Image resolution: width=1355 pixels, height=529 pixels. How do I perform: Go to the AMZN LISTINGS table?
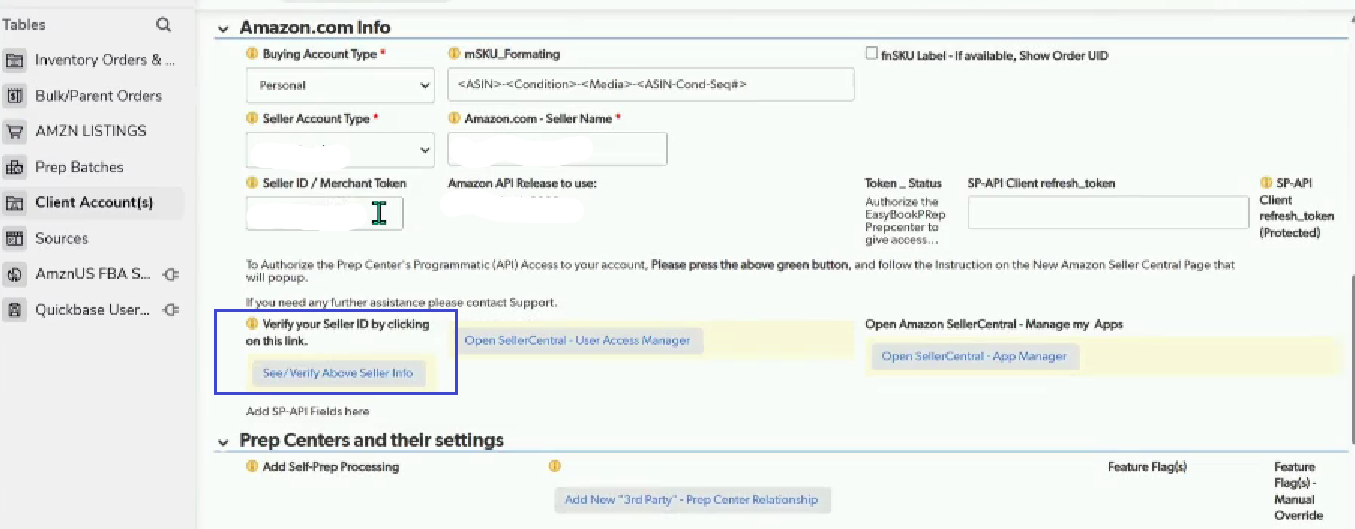pos(92,131)
